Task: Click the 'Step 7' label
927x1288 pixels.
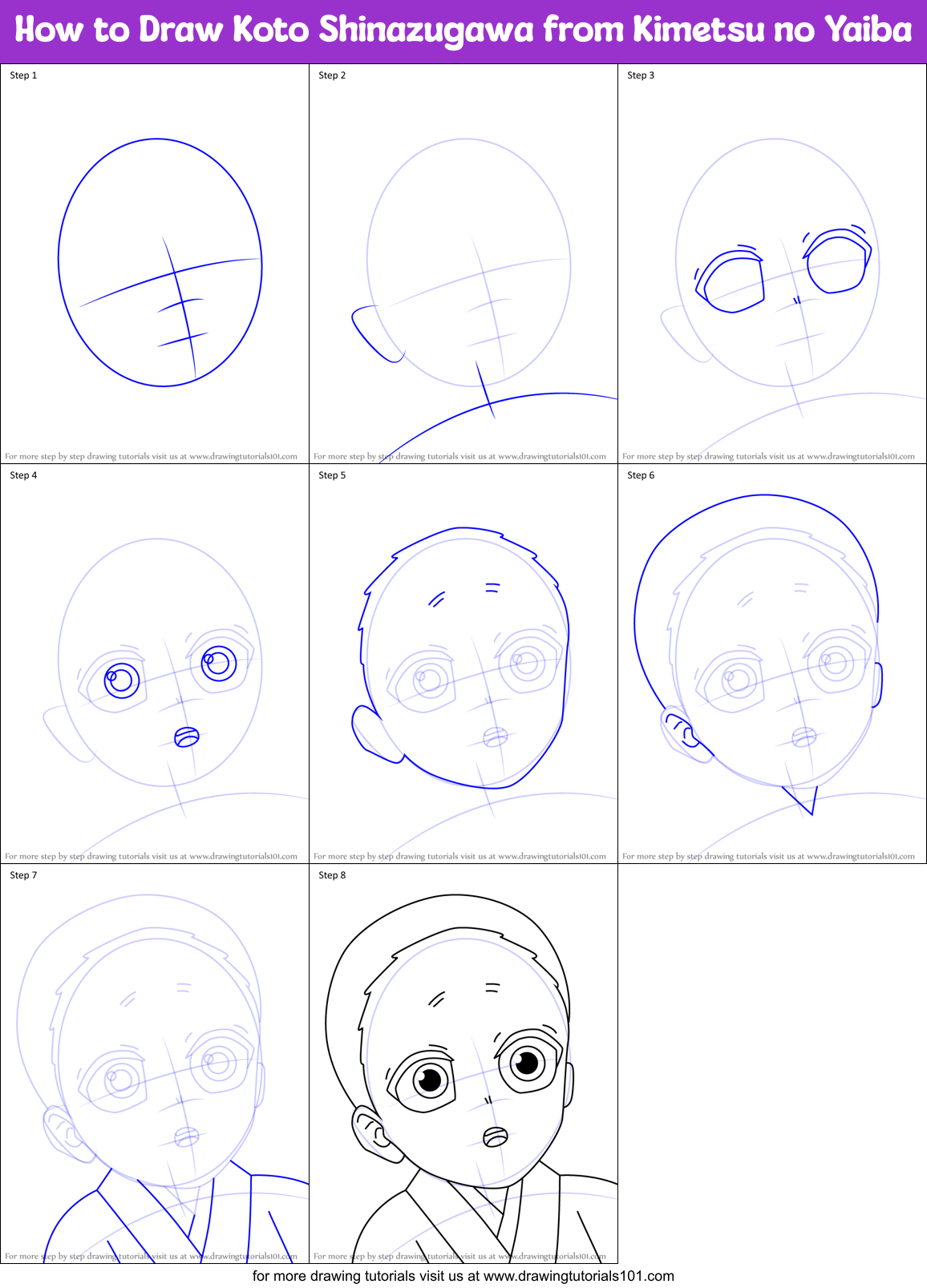Action: [x=23, y=875]
